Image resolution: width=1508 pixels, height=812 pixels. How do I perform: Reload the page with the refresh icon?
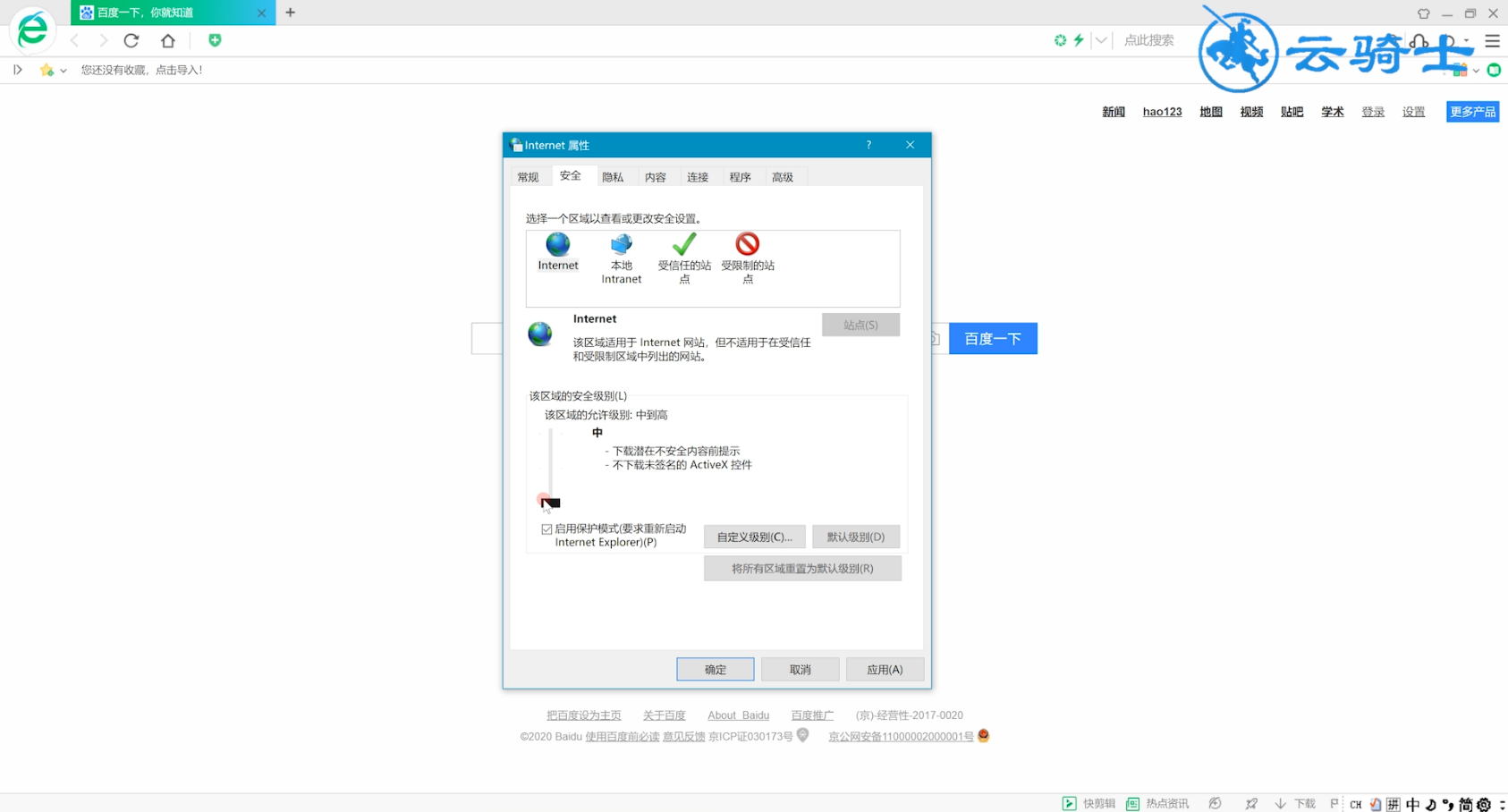(131, 40)
